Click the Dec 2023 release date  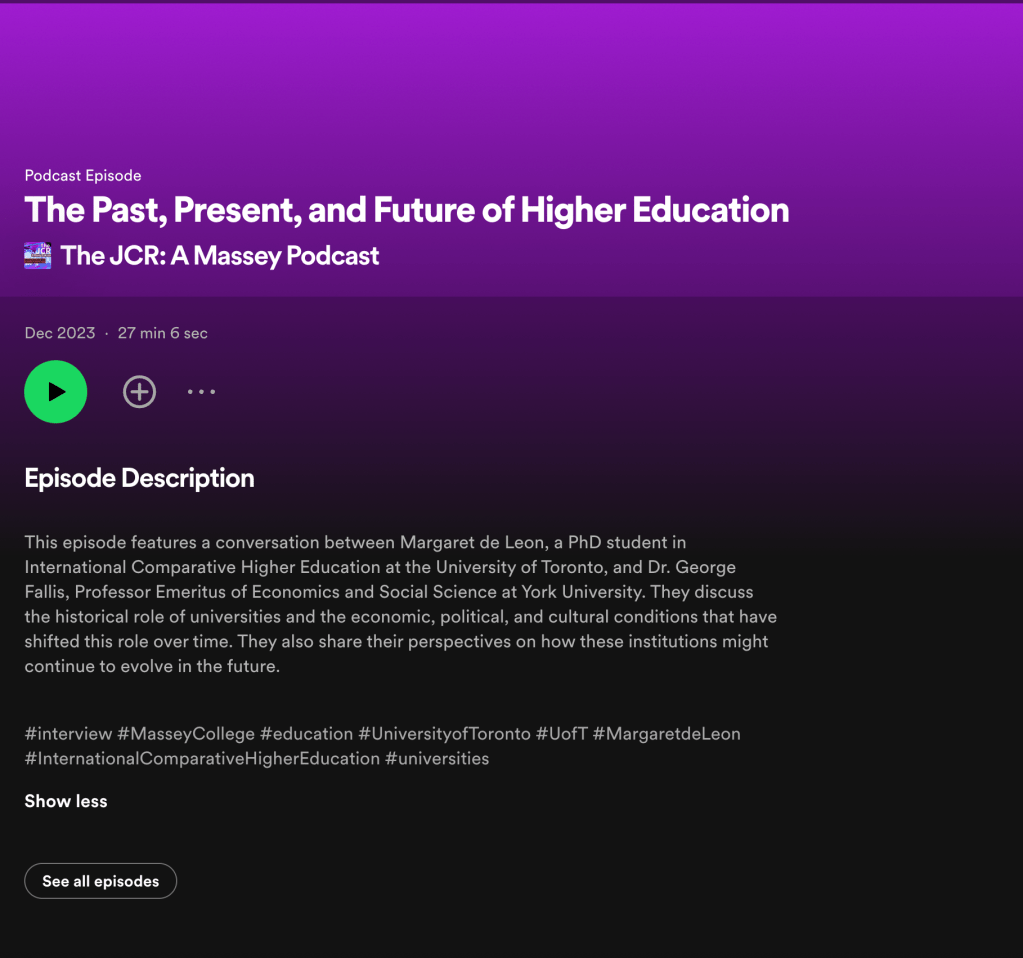pyautogui.click(x=60, y=333)
